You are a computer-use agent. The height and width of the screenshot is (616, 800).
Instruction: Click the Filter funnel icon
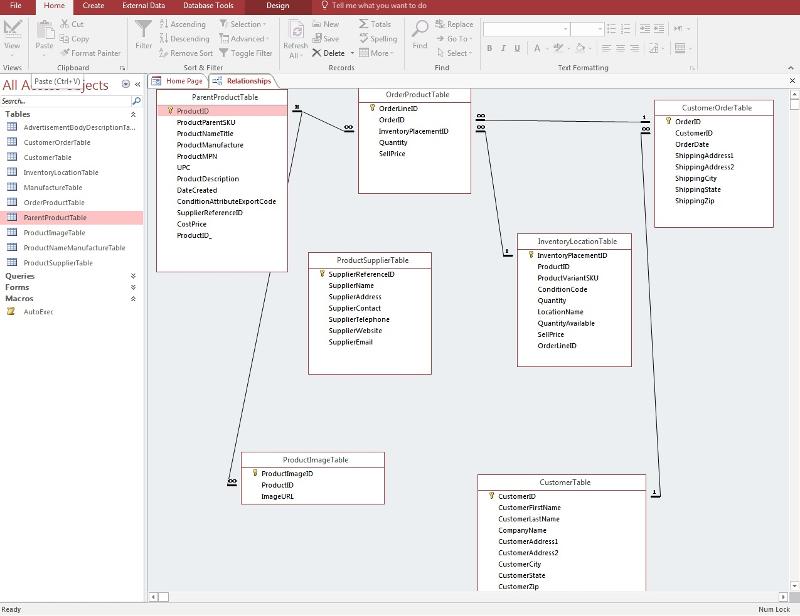click(x=144, y=30)
